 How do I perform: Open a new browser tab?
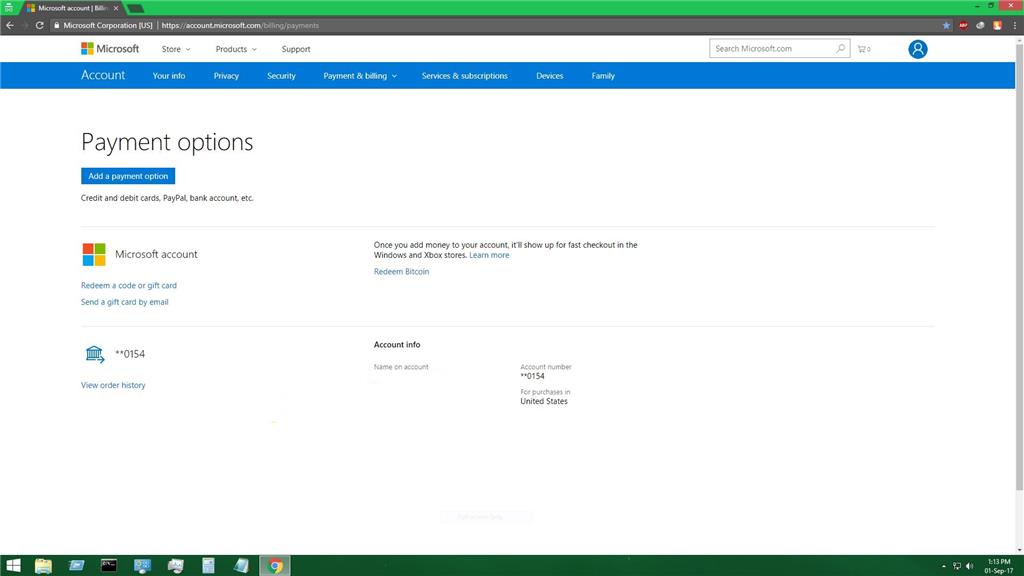coord(135,8)
